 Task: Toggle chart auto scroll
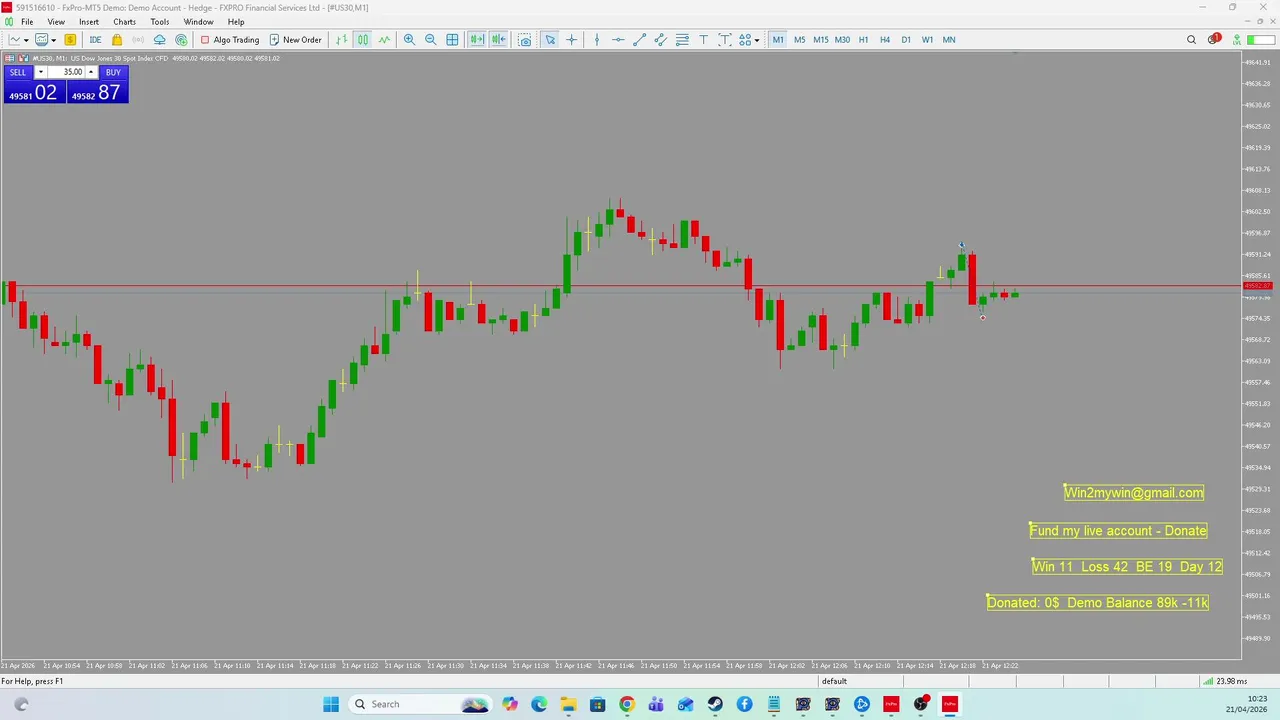(x=477, y=40)
